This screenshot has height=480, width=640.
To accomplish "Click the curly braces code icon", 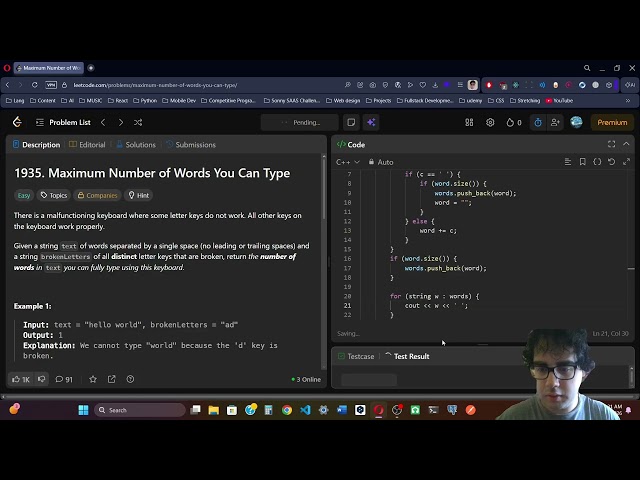I will [x=597, y=162].
